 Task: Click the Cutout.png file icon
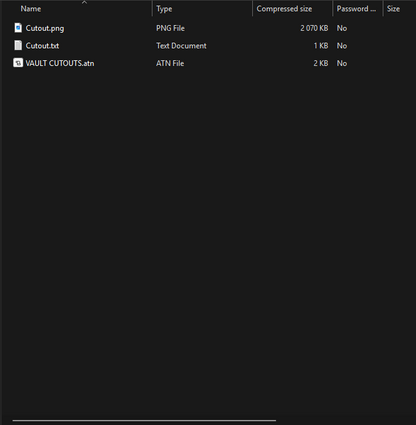[x=18, y=28]
